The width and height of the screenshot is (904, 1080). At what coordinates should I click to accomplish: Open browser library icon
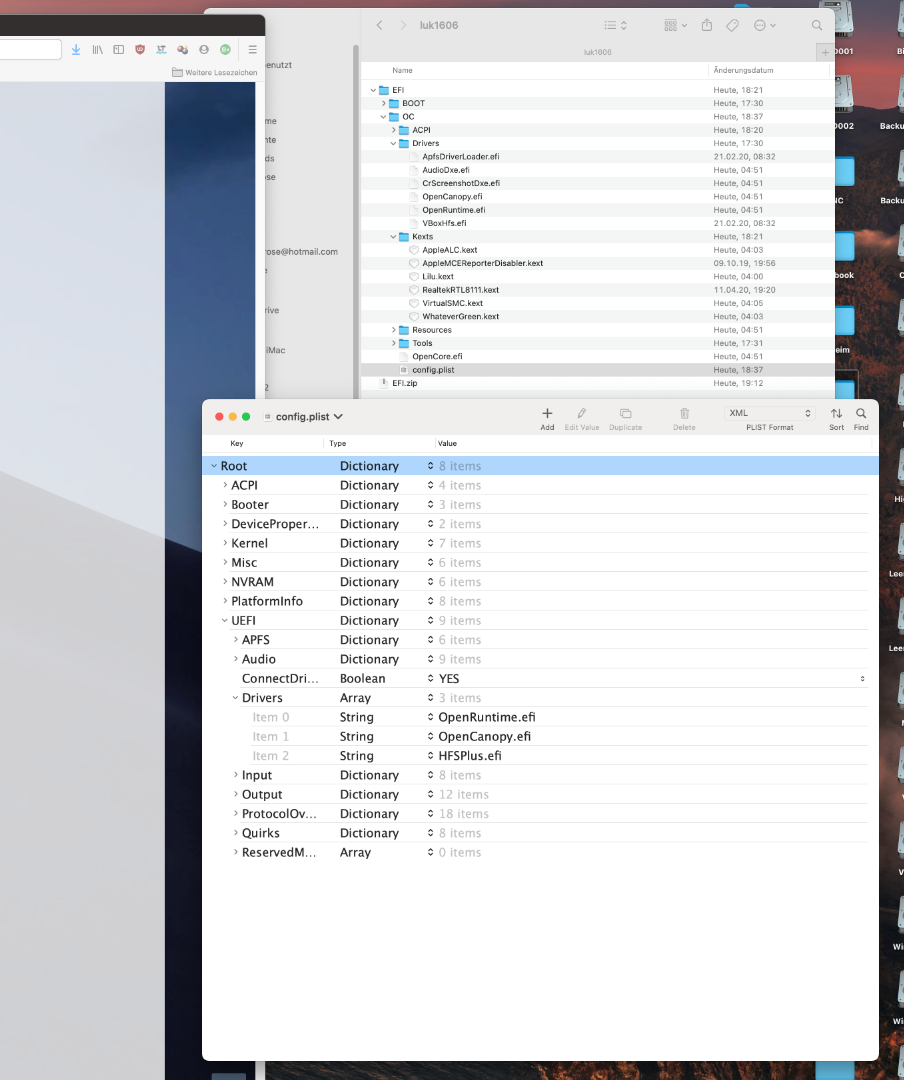click(x=97, y=50)
